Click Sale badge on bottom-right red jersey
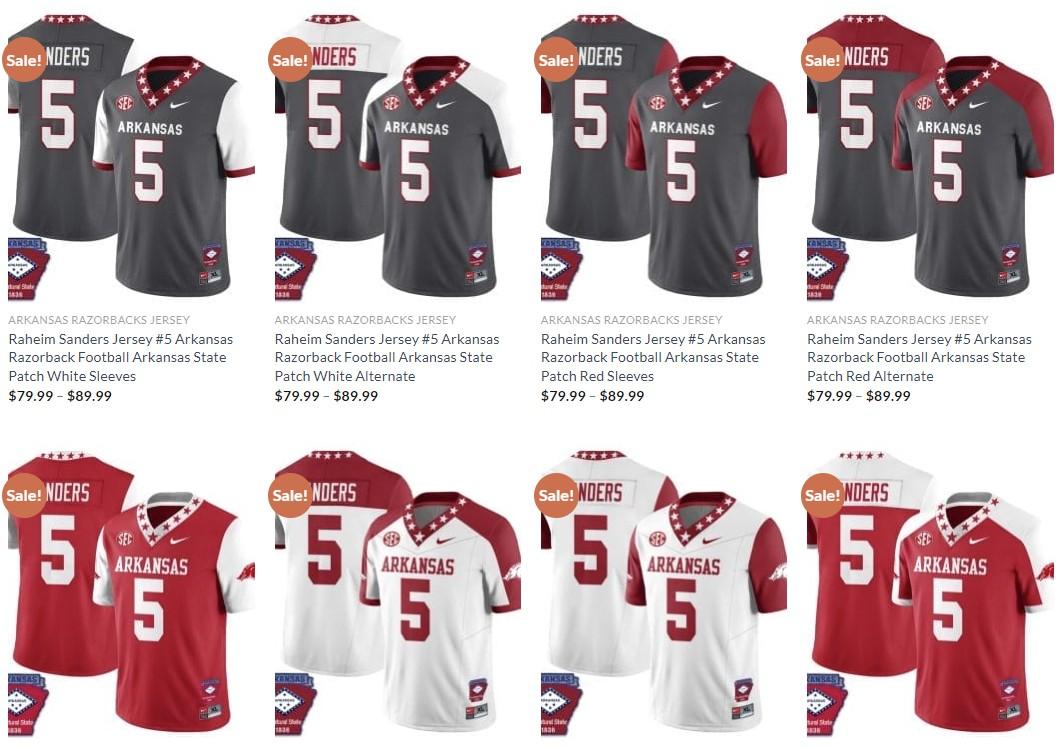 (823, 496)
